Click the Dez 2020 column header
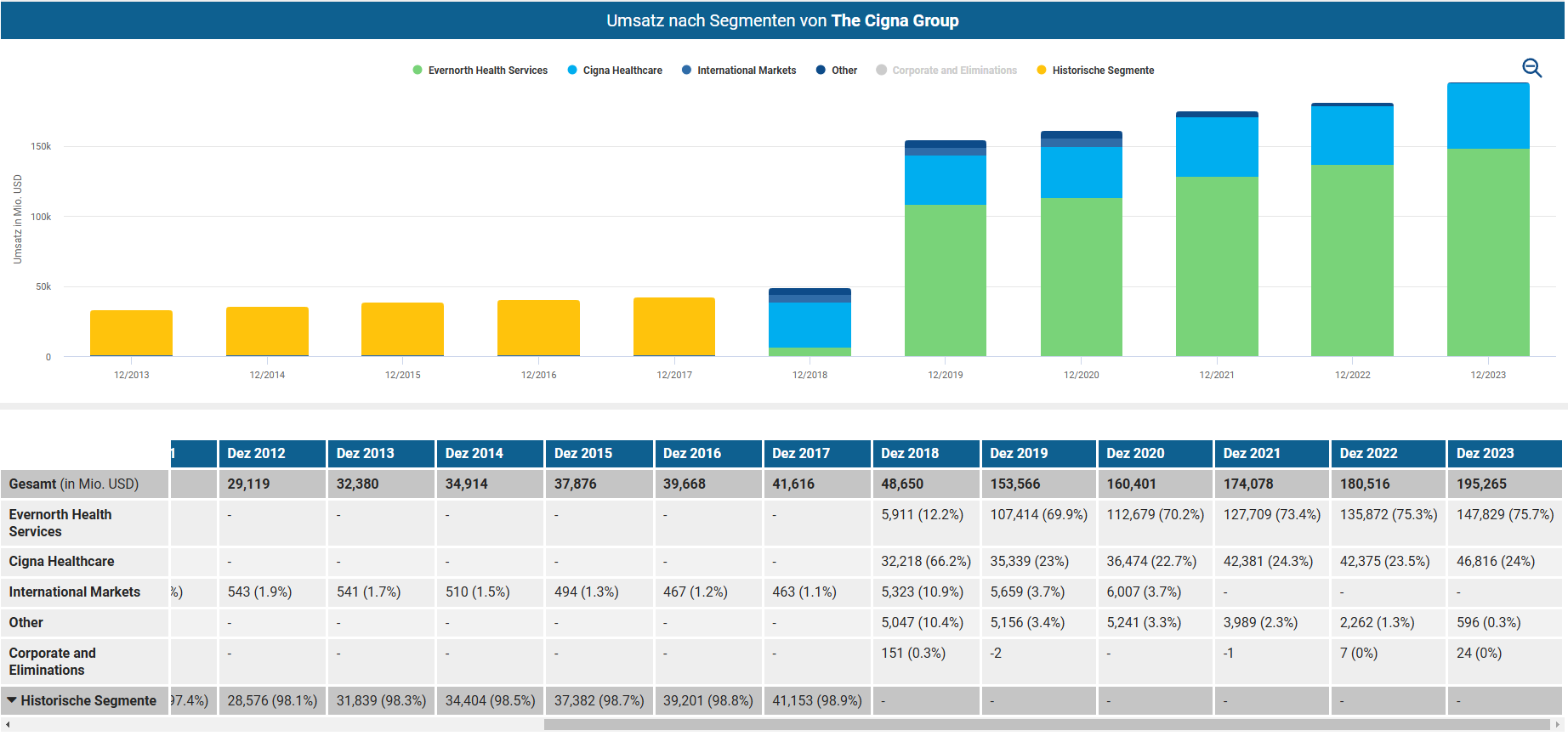 pyautogui.click(x=1155, y=454)
